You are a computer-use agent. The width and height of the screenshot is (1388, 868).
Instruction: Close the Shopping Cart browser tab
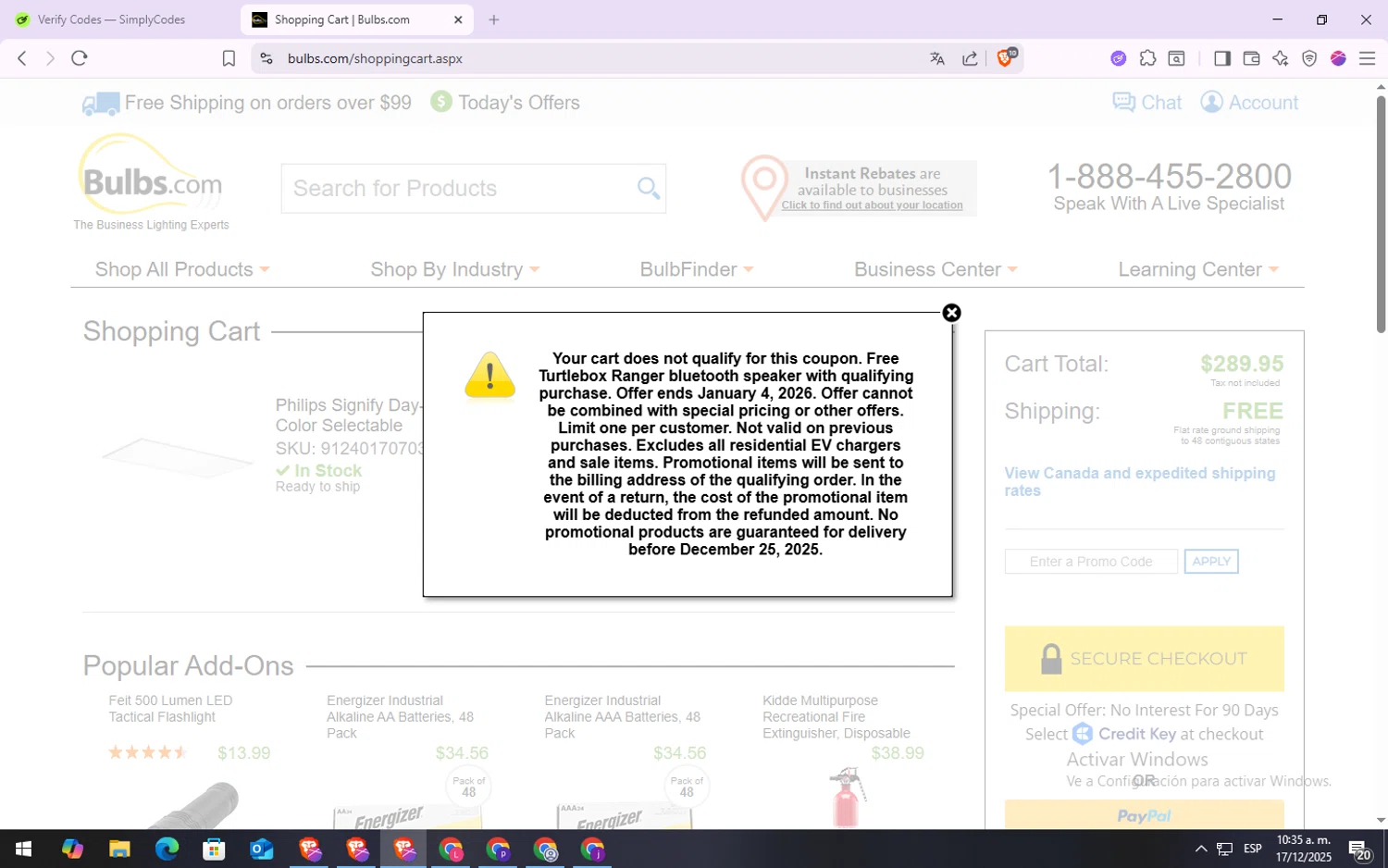click(458, 19)
